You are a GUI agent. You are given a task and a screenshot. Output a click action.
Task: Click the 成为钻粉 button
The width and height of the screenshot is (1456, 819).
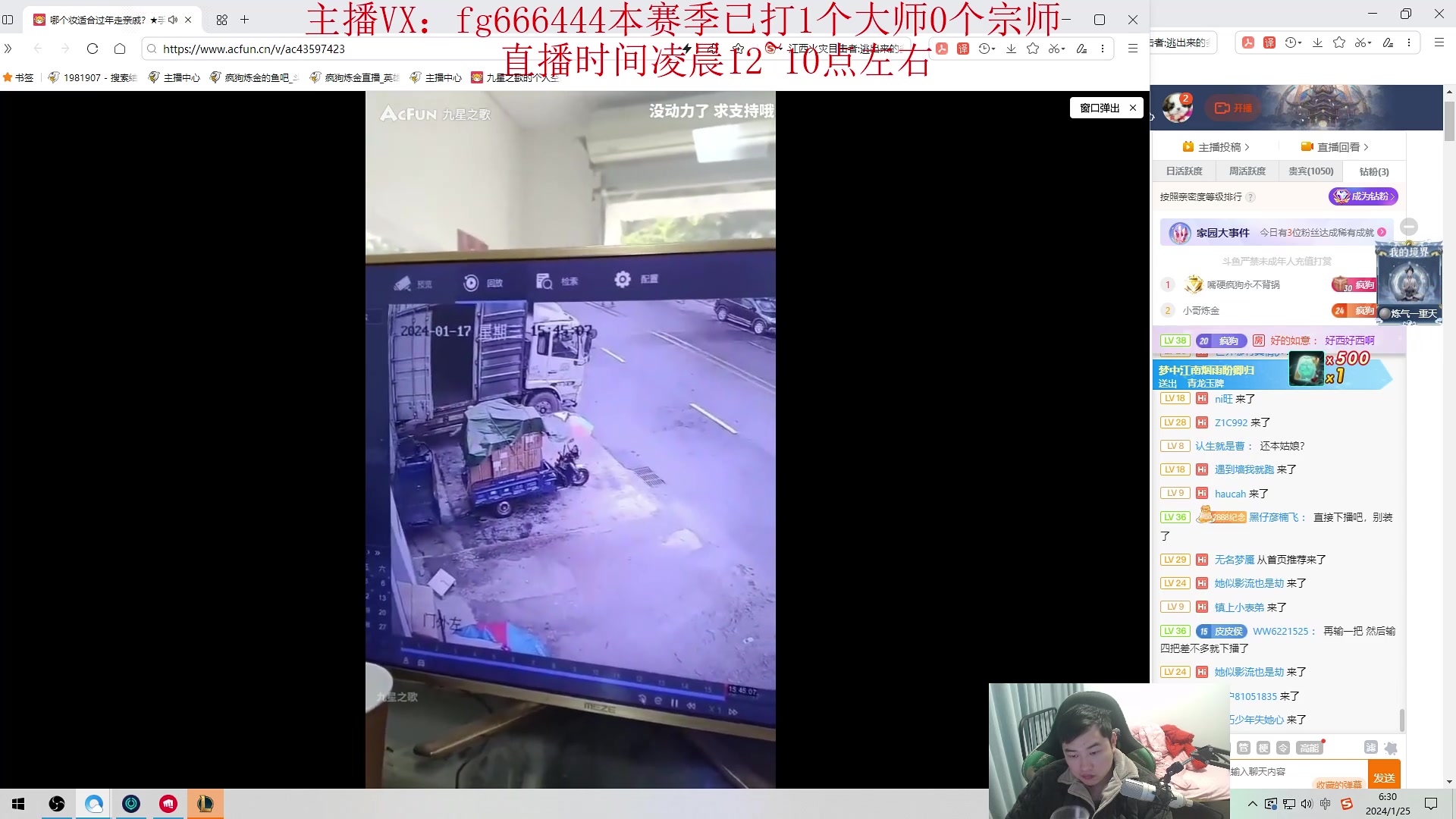(x=1363, y=196)
